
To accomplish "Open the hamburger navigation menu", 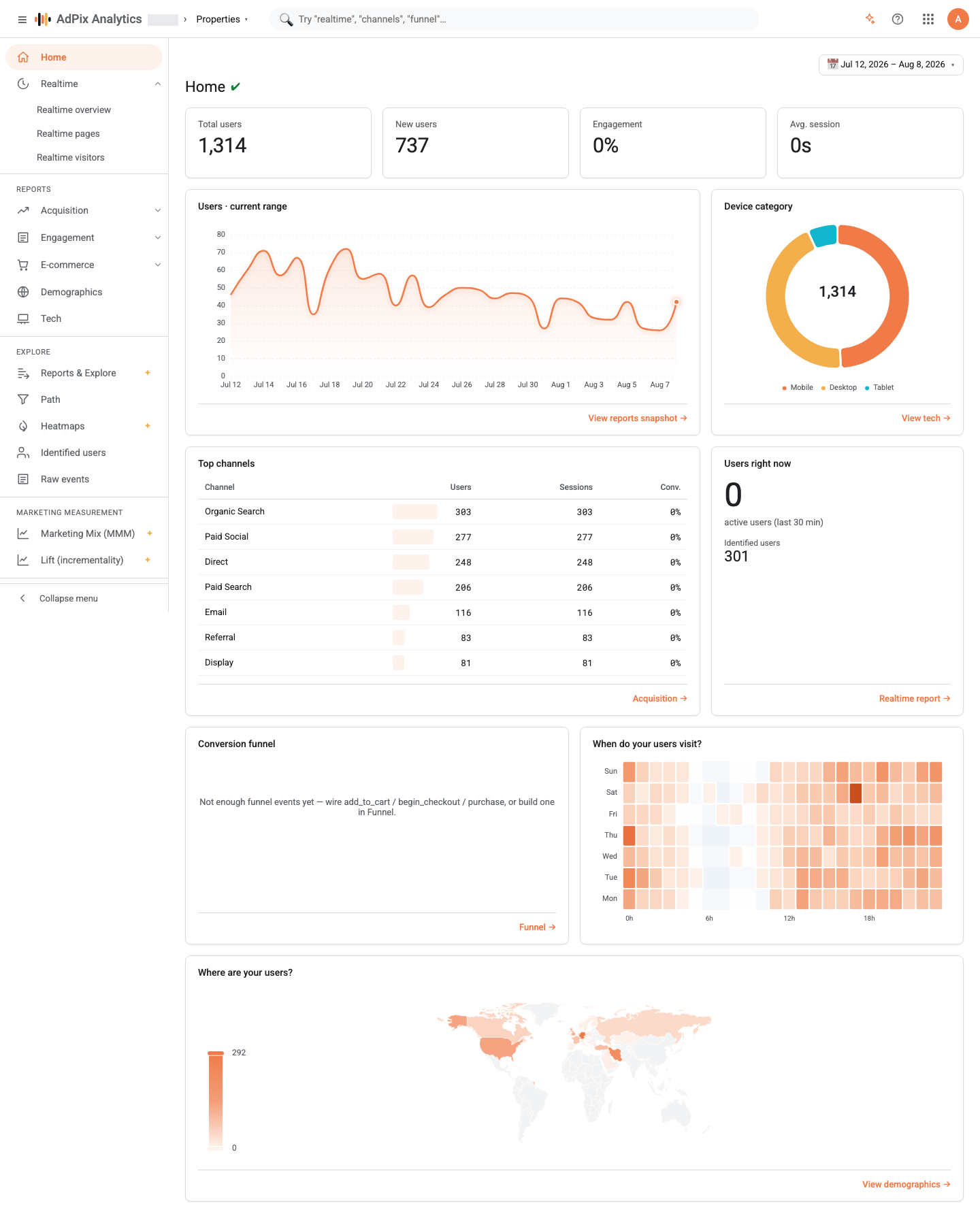I will pyautogui.click(x=22, y=19).
